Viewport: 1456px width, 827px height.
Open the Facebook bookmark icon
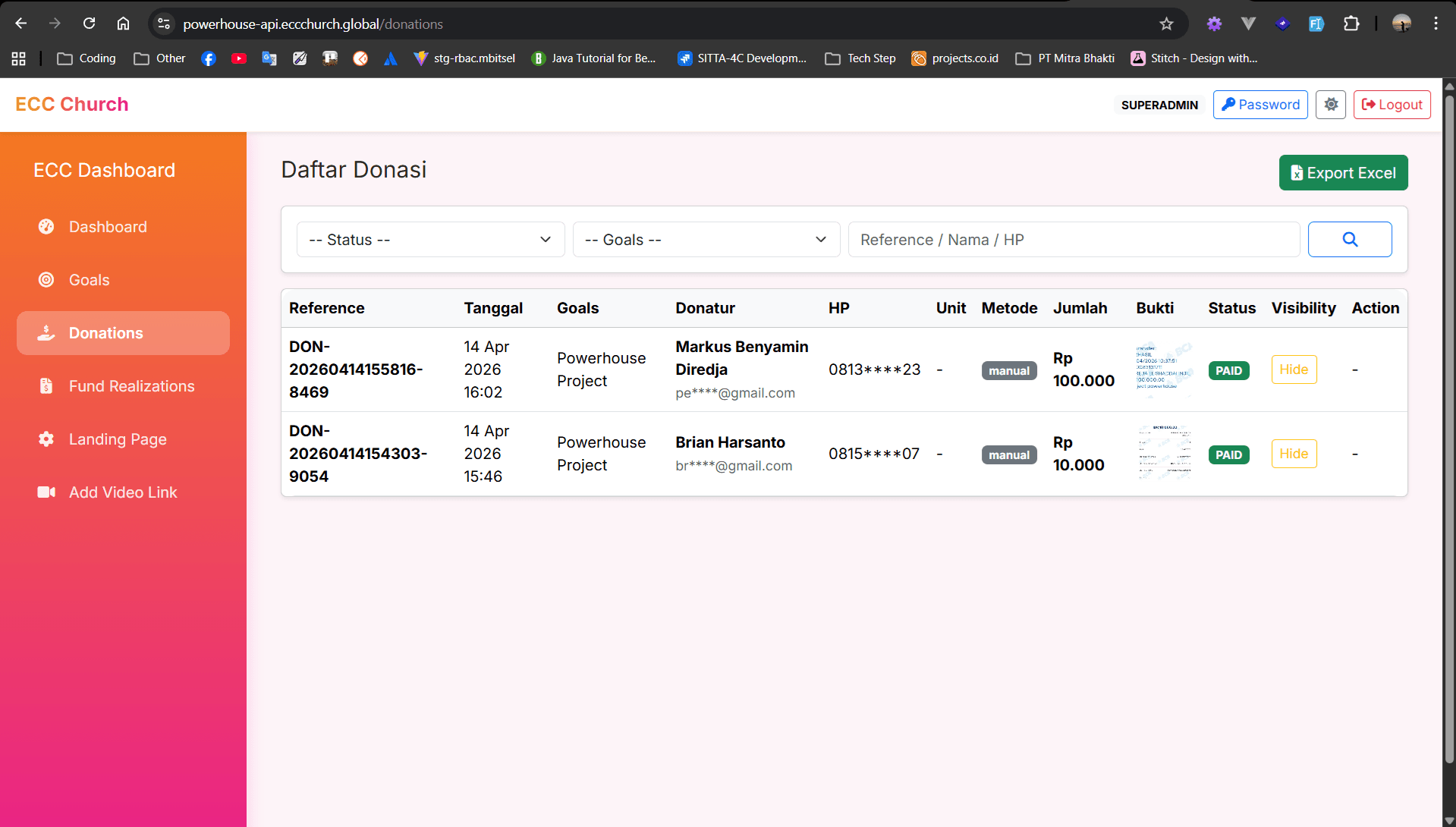[209, 58]
